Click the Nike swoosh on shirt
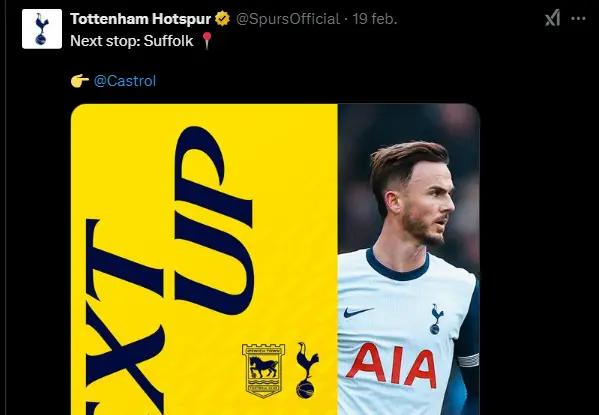Image resolution: width=599 pixels, height=415 pixels. [x=358, y=312]
